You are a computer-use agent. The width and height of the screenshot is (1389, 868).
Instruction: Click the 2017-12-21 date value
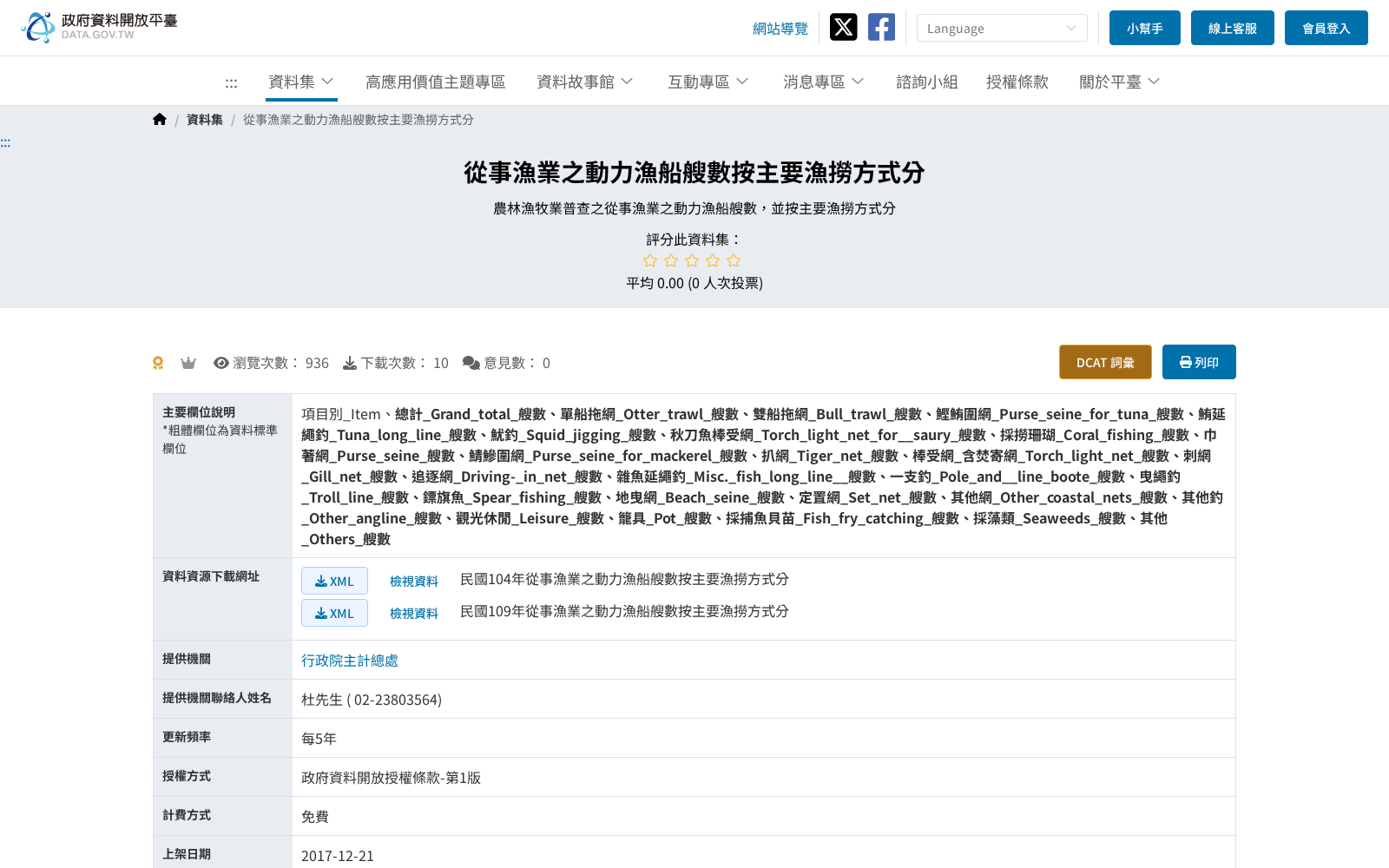tap(338, 856)
